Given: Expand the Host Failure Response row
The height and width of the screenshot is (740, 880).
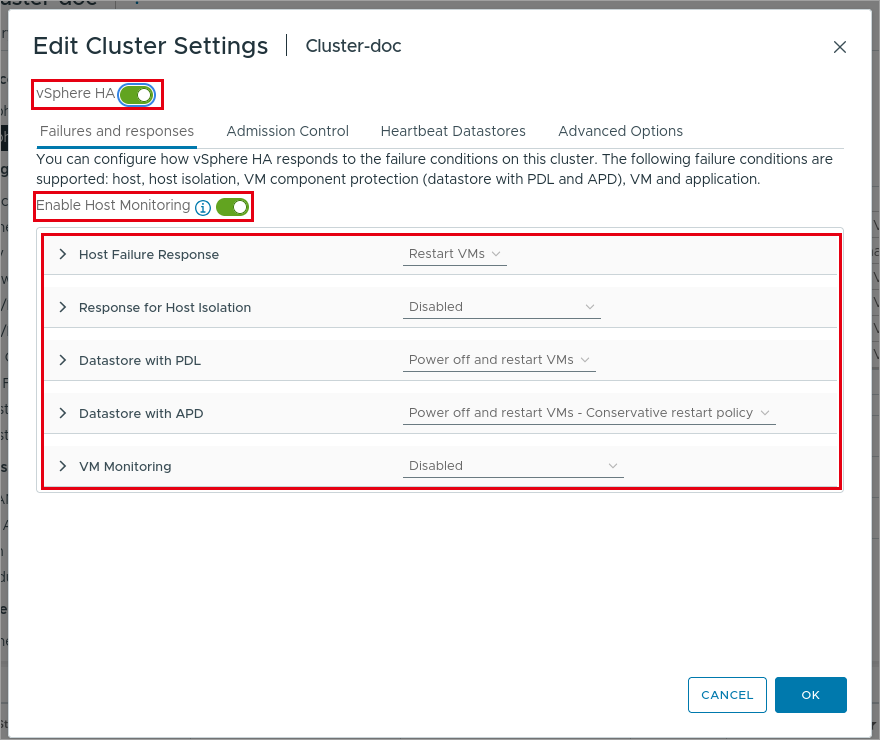Looking at the screenshot, I should [63, 254].
